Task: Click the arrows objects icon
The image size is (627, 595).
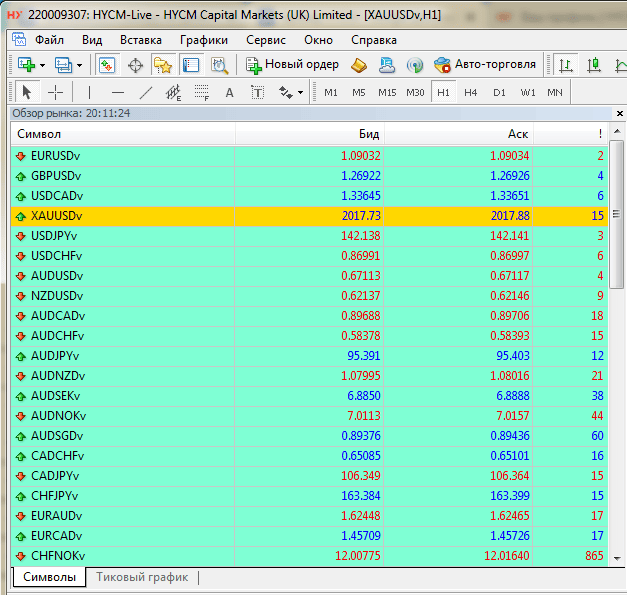Action: pos(286,92)
